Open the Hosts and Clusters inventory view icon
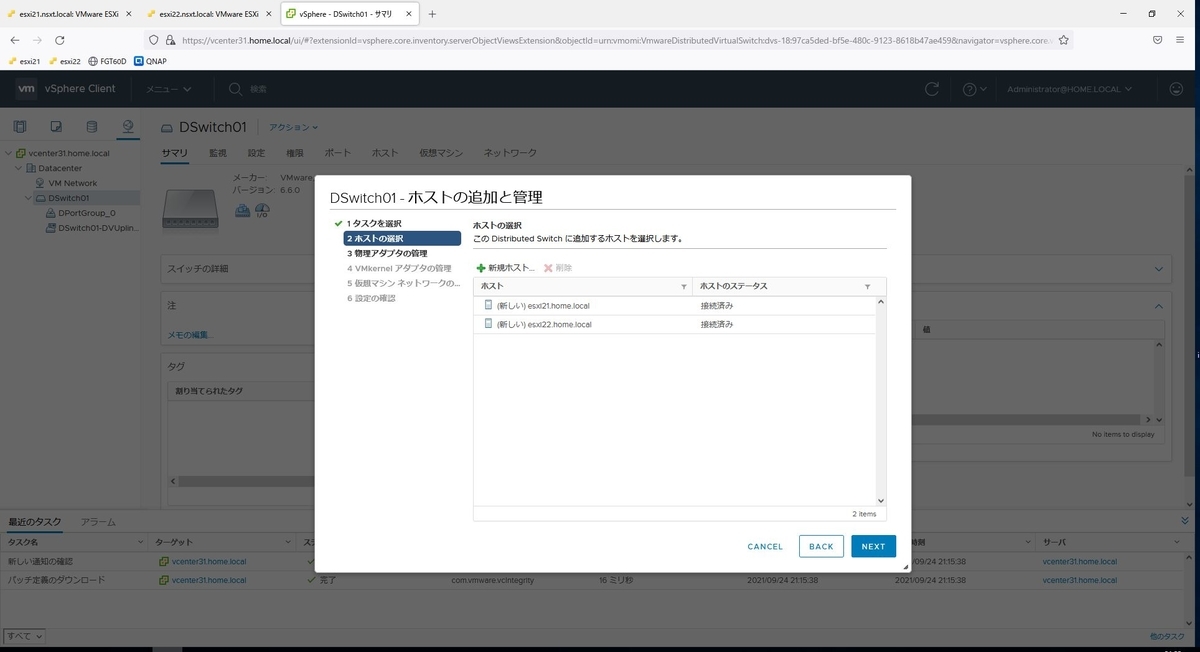The image size is (1200, 652). (20, 126)
